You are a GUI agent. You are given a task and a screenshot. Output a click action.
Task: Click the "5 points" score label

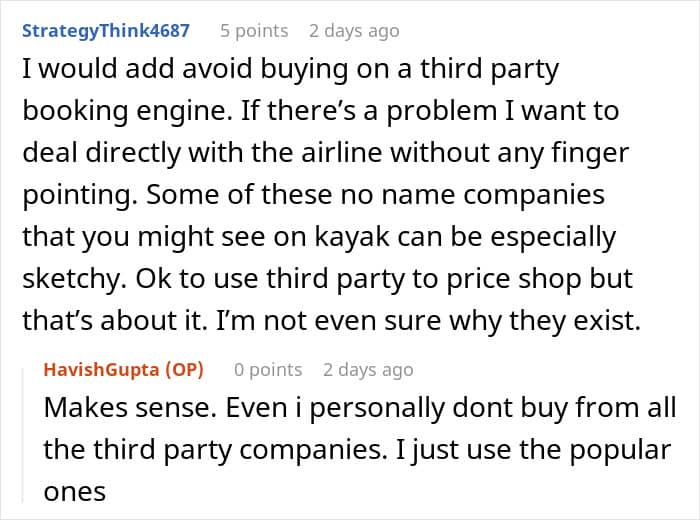254,31
